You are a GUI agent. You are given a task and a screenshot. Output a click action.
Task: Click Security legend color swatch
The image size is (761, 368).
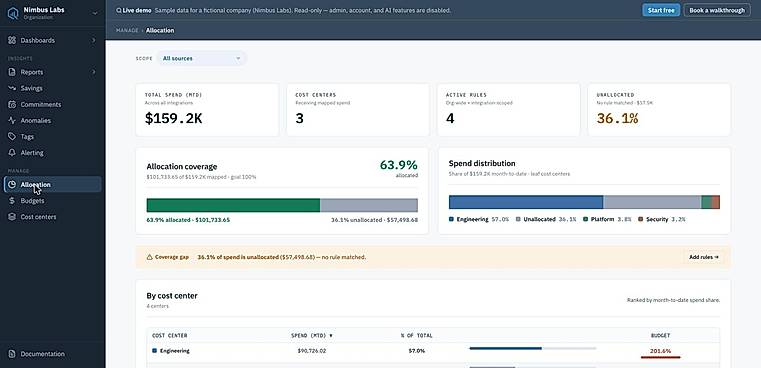click(641, 219)
